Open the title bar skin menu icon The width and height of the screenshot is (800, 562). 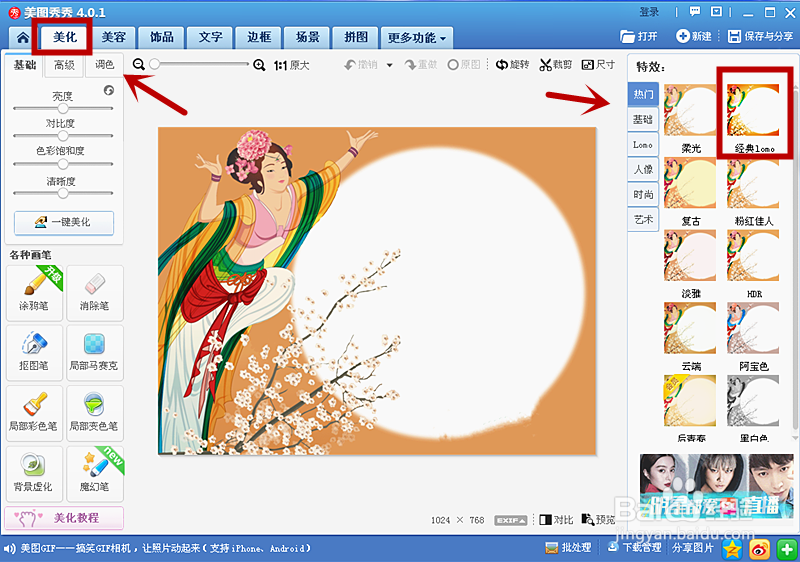coord(716,12)
